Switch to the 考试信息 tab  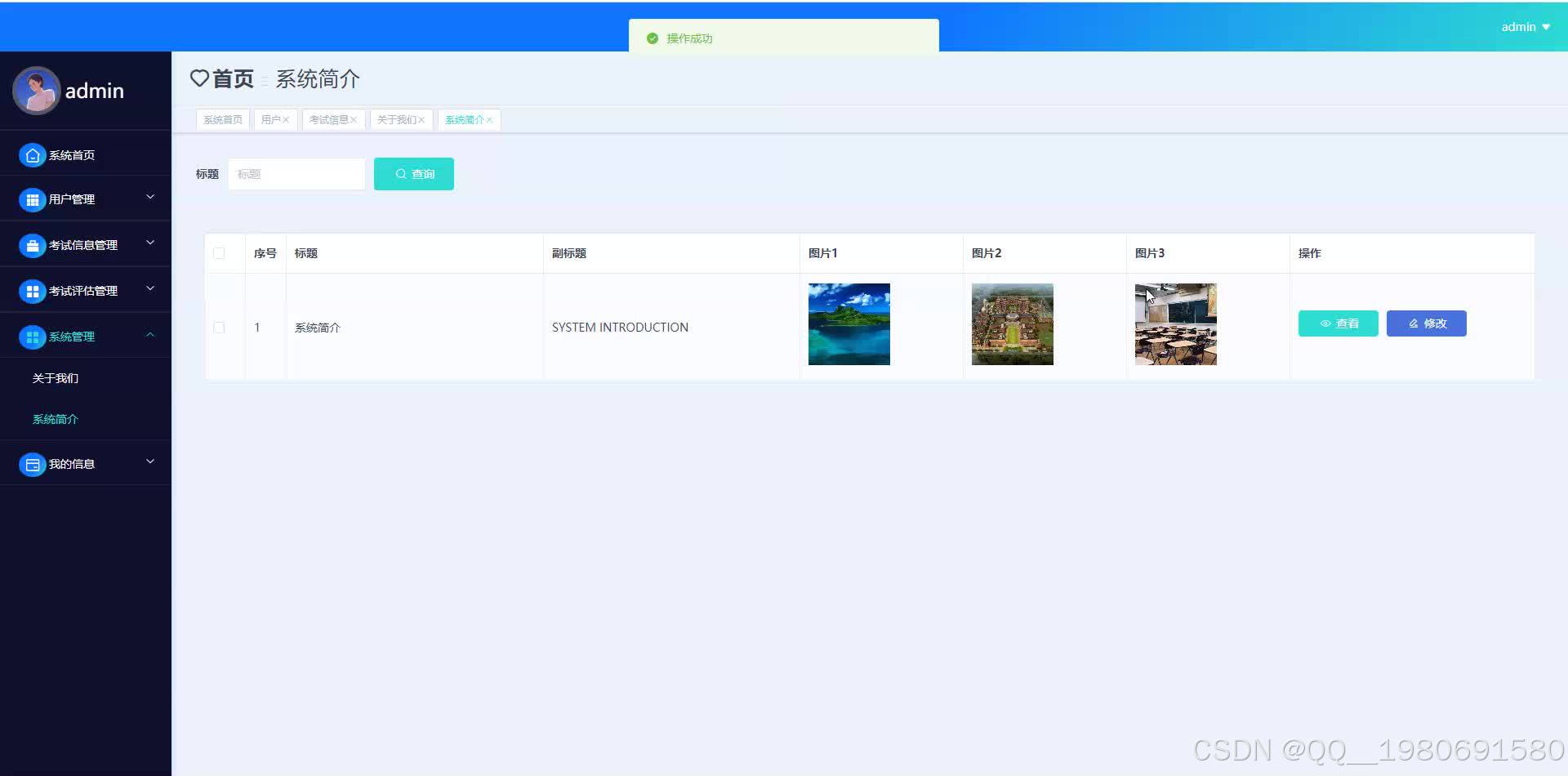click(328, 119)
